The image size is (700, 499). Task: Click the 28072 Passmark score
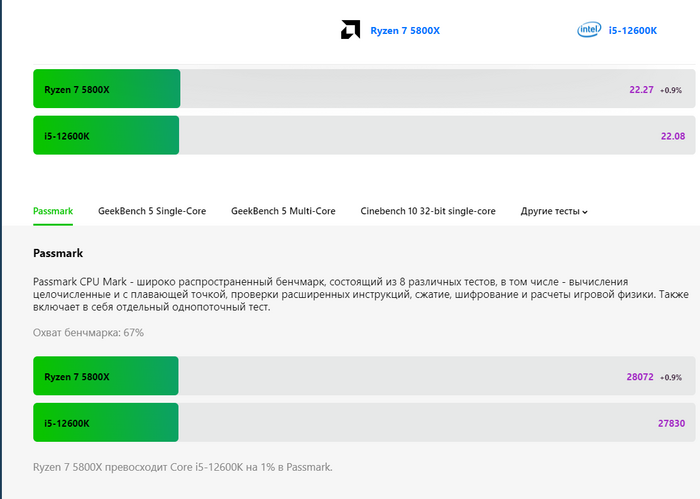[x=640, y=377]
